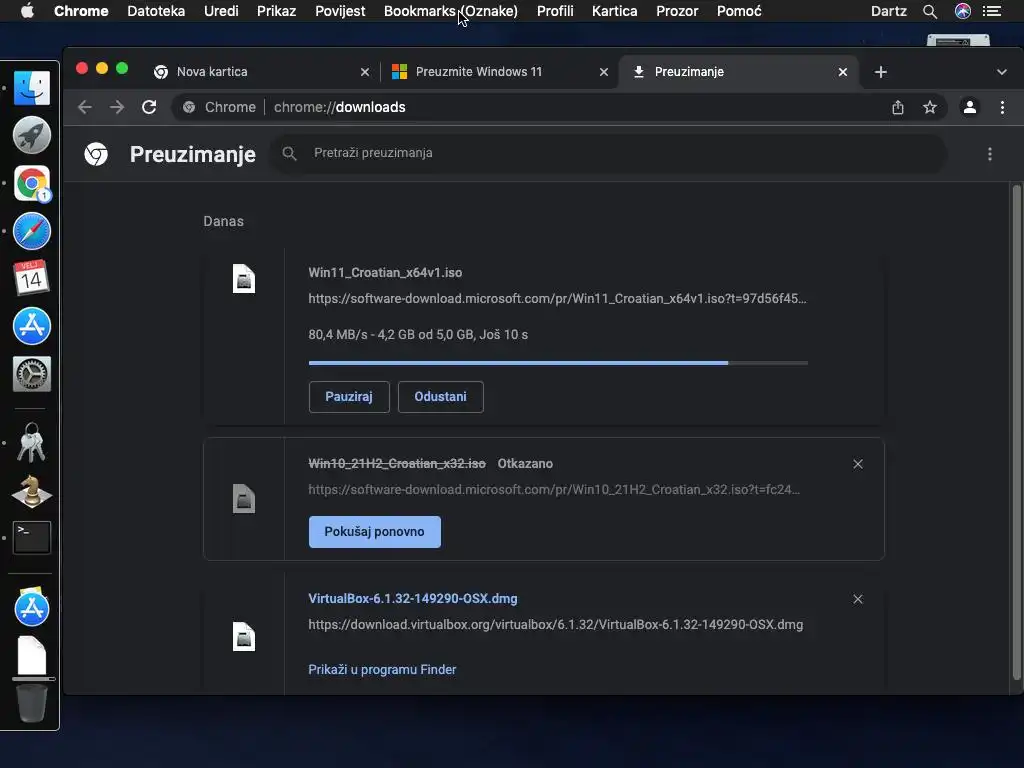The height and width of the screenshot is (768, 1024).
Task: Click the Win11 ISO source URL
Action: [557, 298]
